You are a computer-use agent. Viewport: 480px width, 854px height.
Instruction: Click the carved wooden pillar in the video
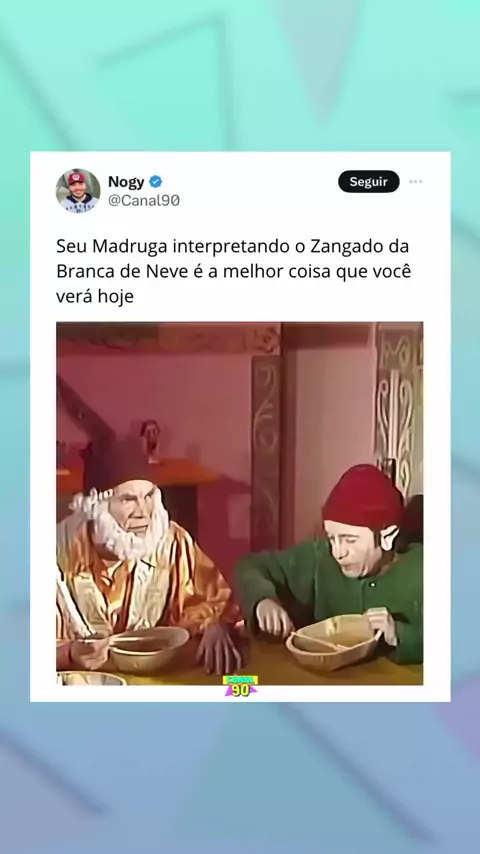(x=266, y=441)
